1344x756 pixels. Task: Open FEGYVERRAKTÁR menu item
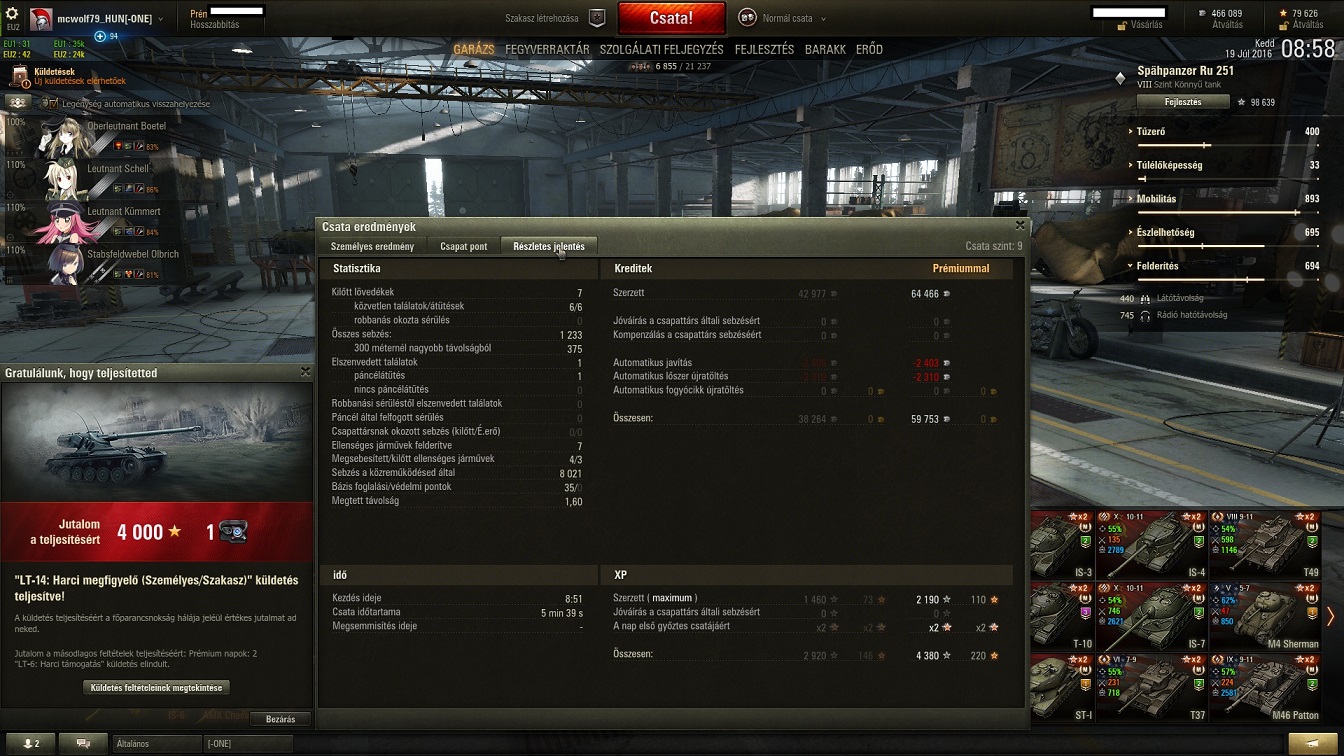coord(547,49)
